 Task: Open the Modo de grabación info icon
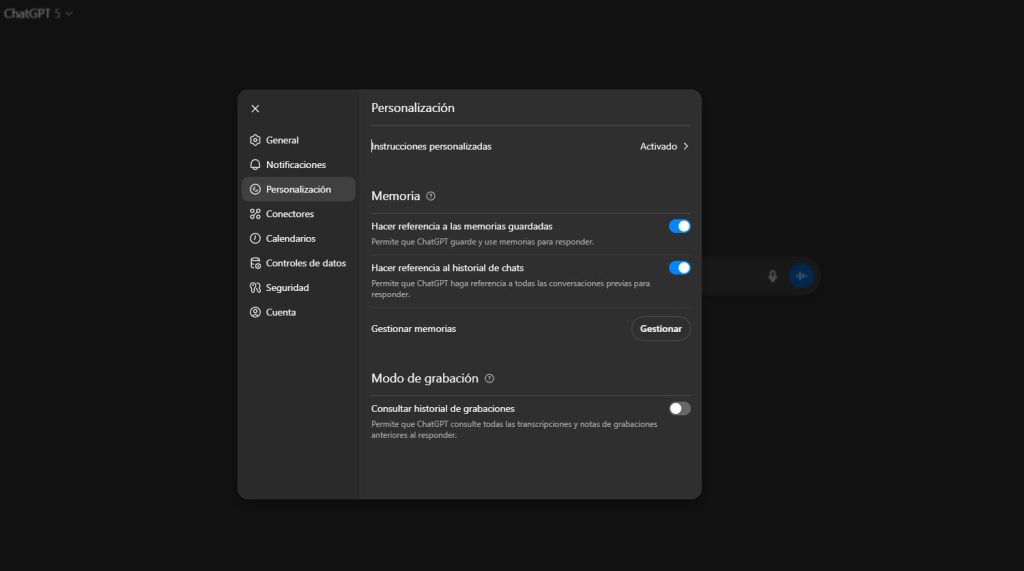[489, 378]
